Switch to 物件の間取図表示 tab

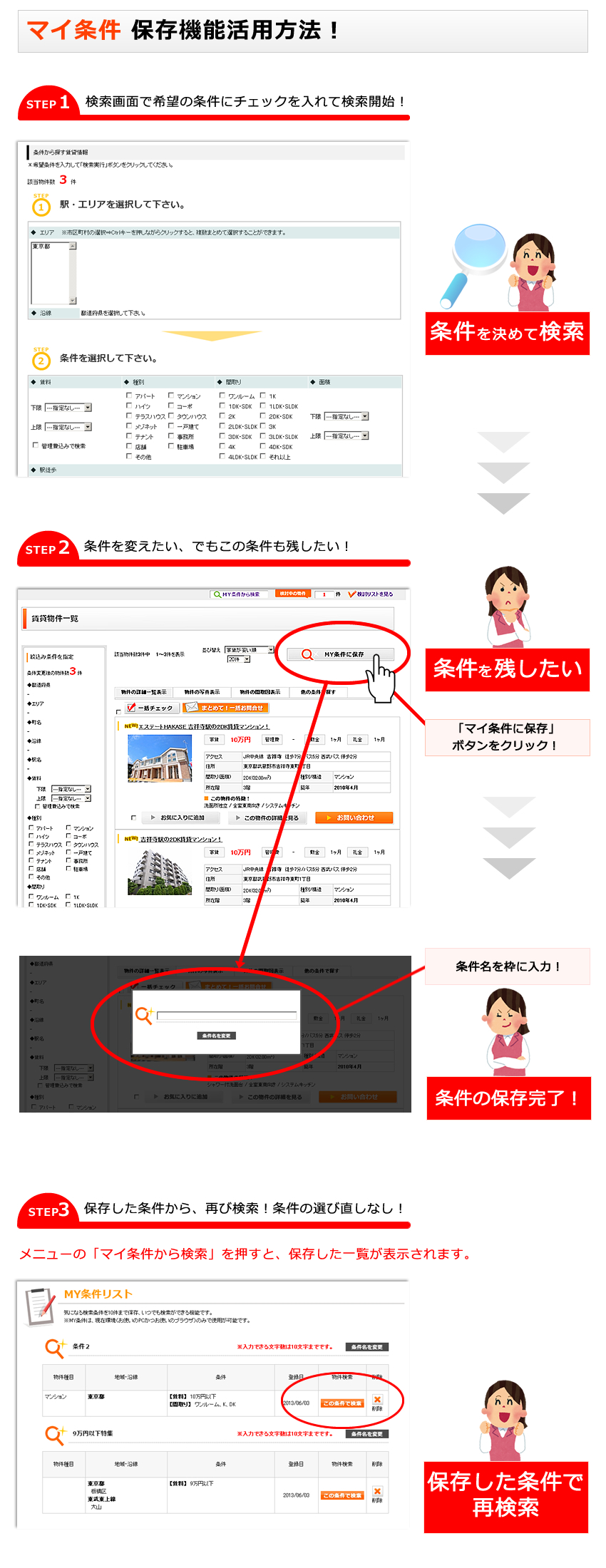[260, 691]
